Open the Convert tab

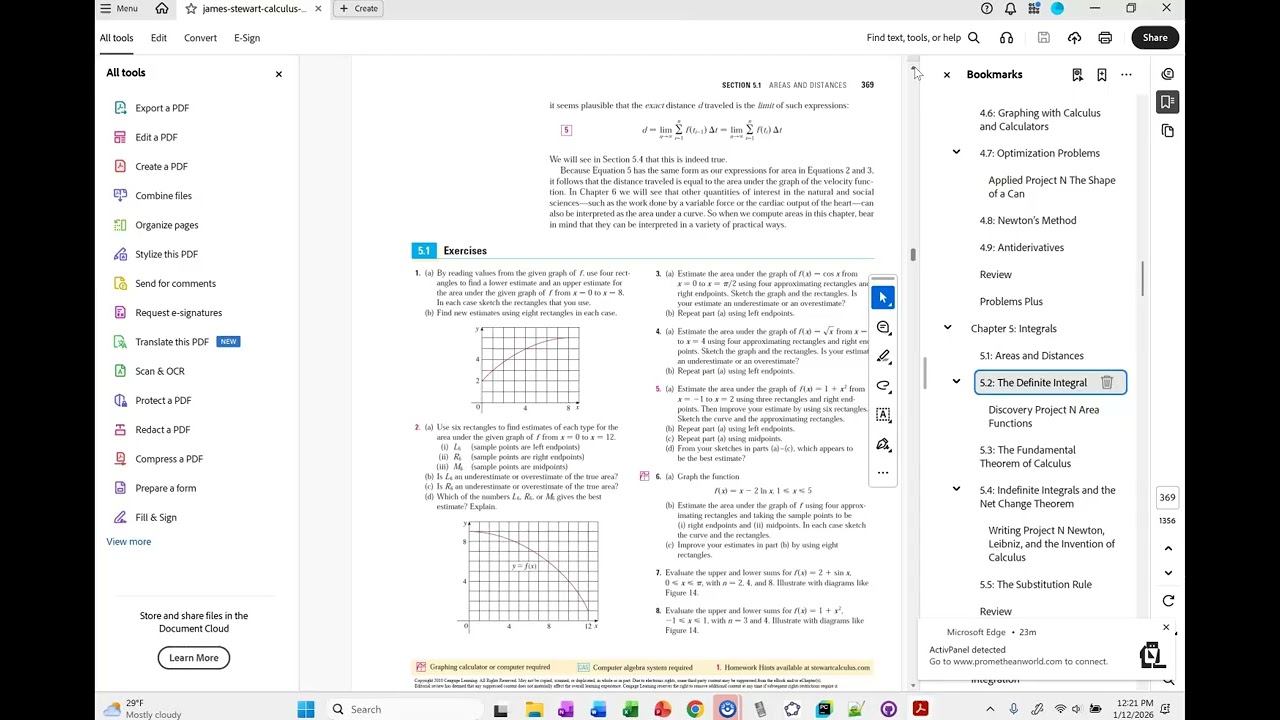point(200,38)
